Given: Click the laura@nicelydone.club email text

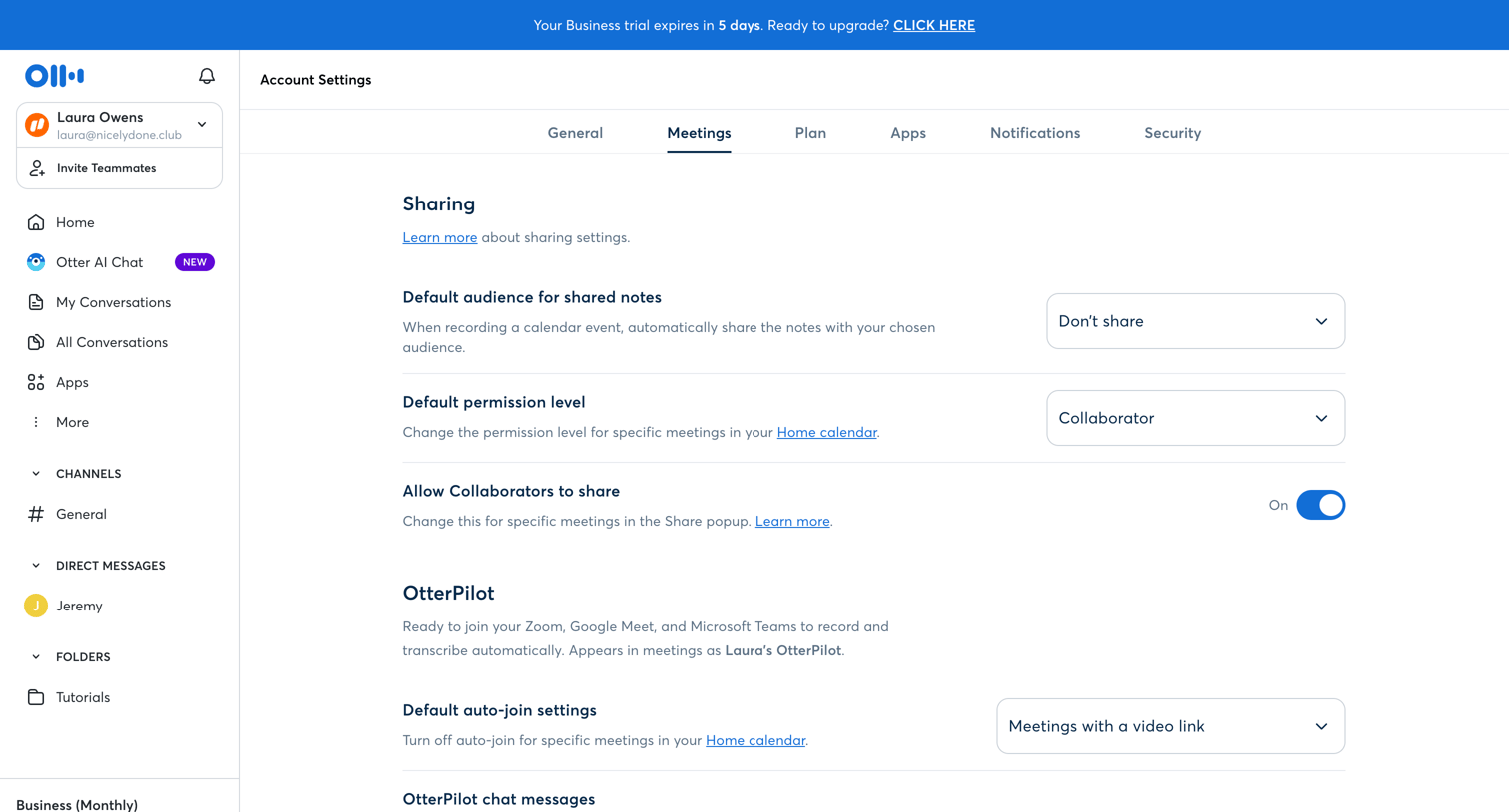Looking at the screenshot, I should point(119,135).
